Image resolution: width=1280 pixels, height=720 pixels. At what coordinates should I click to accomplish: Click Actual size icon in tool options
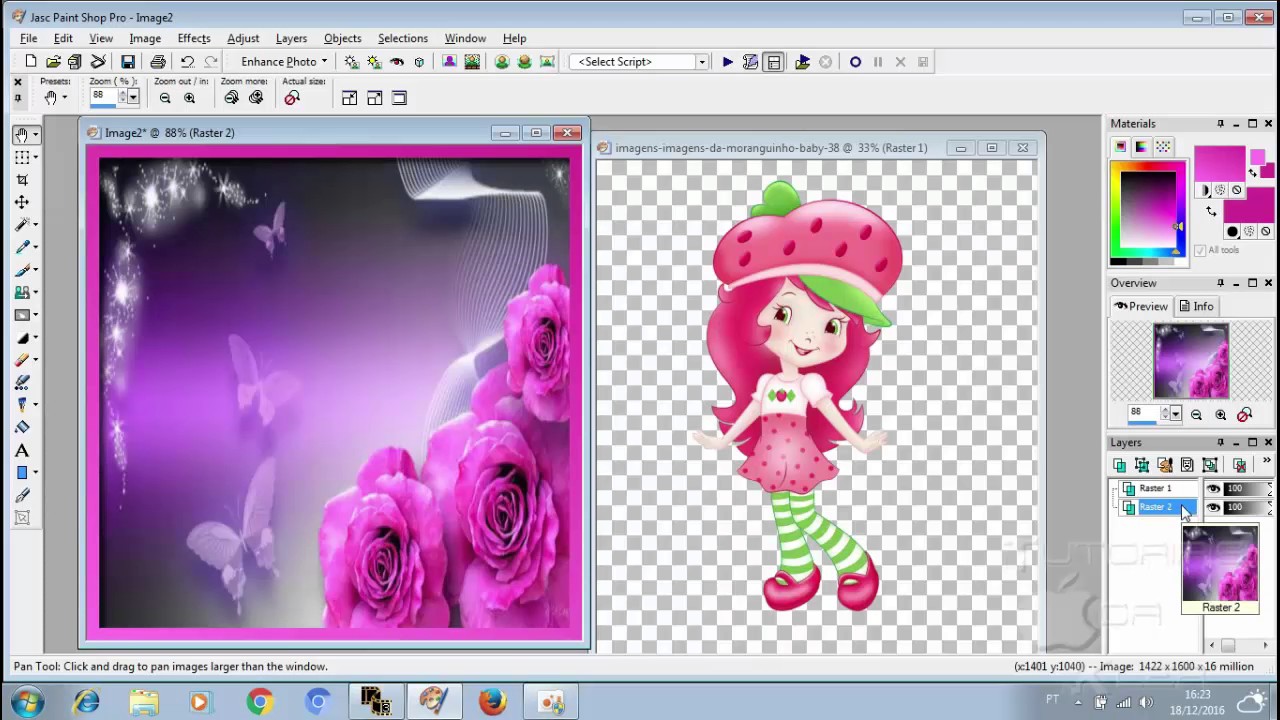[x=292, y=98]
